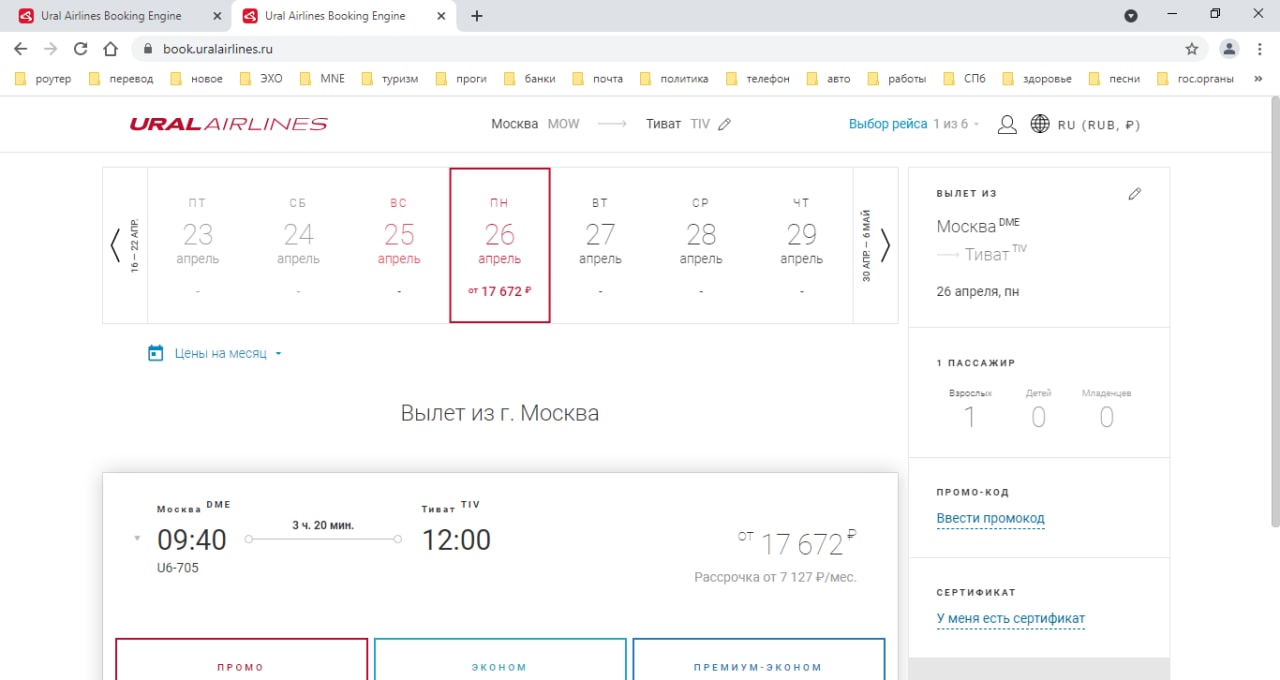The height and width of the screenshot is (680, 1280).
Task: Open the tab search dropdown button
Action: (1131, 16)
